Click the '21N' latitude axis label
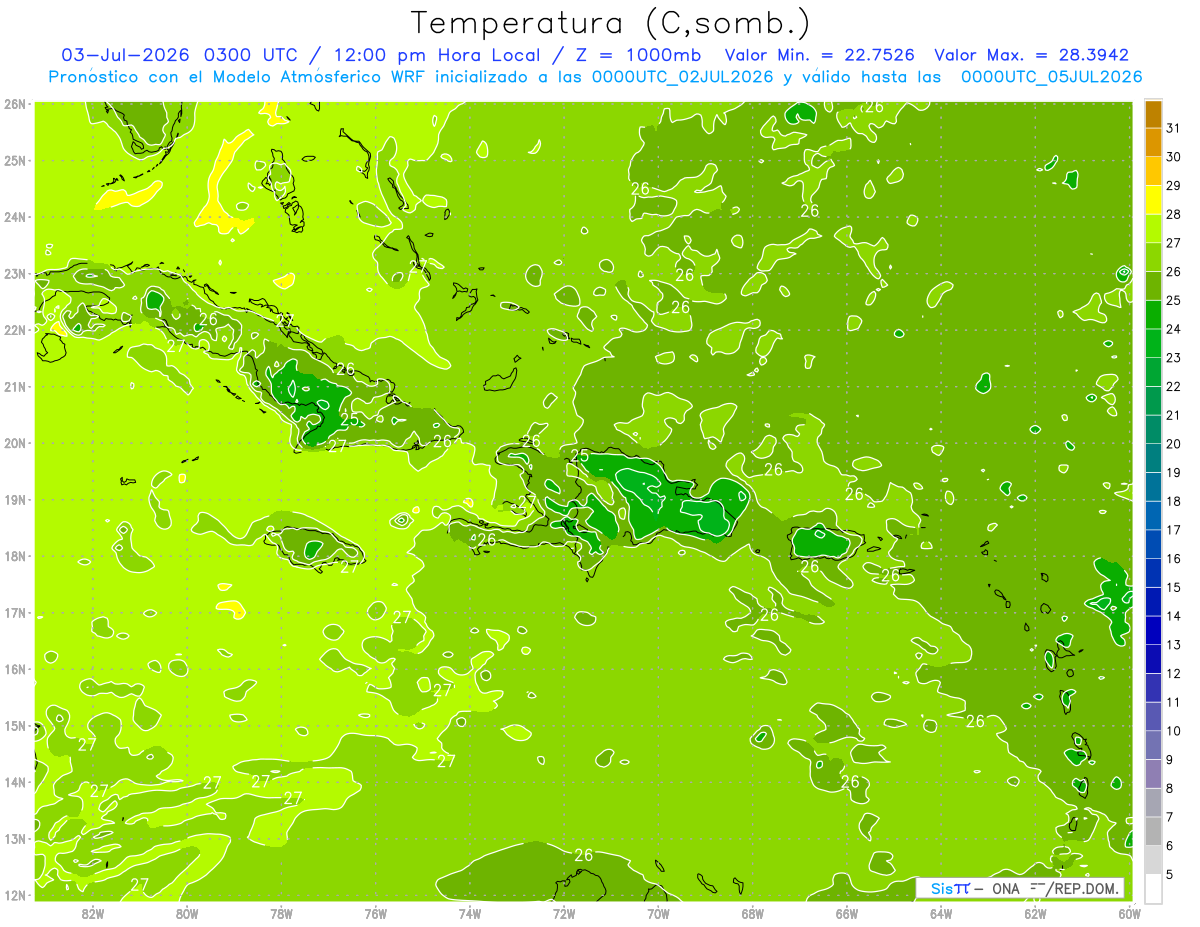Viewport: 1200px width, 927px height. click(14, 386)
